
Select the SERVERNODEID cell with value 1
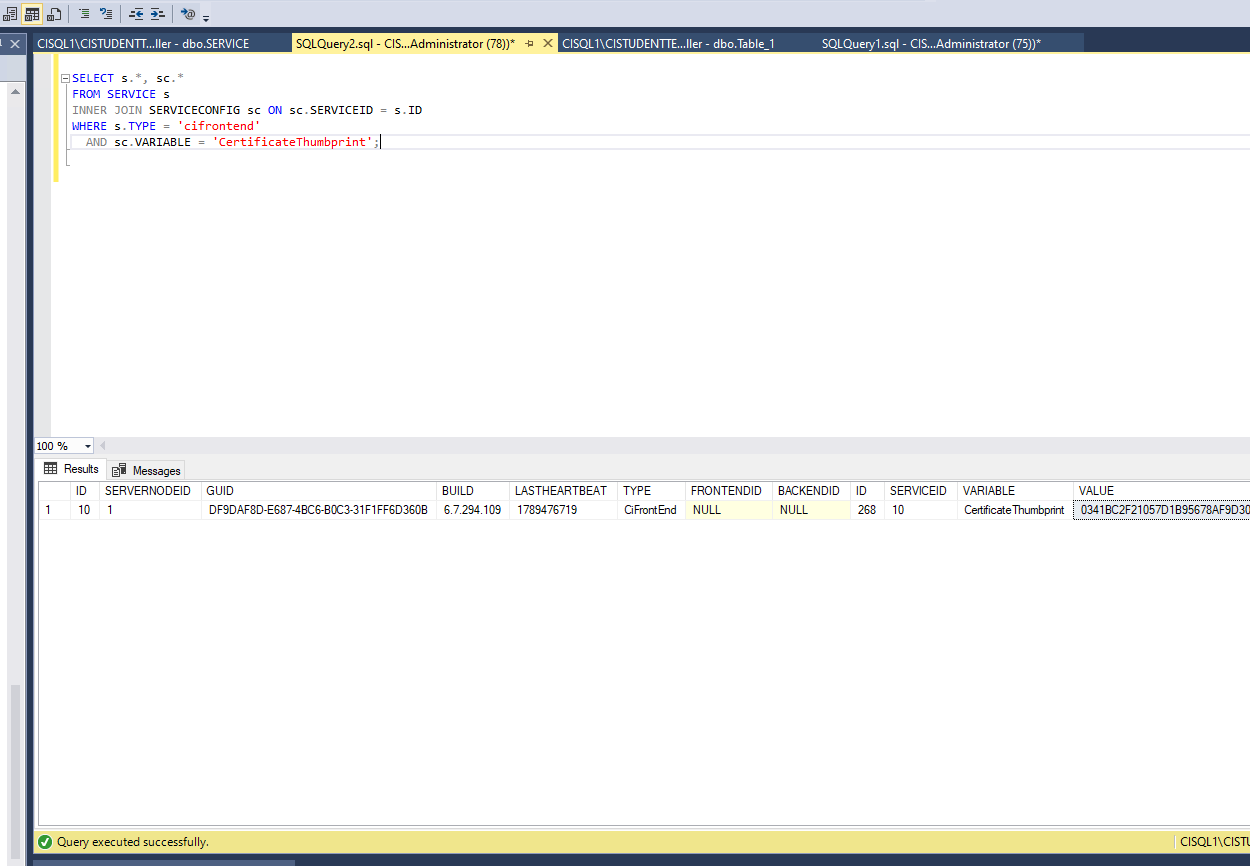[x=150, y=510]
